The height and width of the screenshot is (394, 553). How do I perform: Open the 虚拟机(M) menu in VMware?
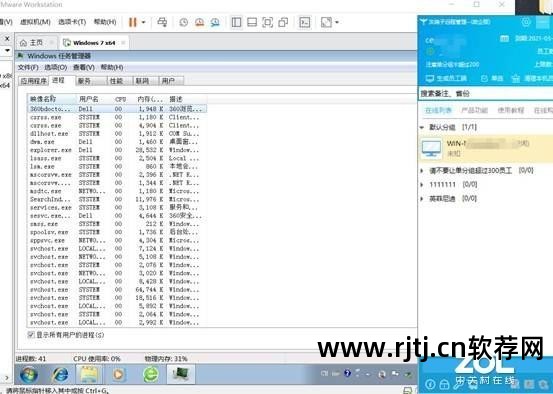(x=35, y=22)
